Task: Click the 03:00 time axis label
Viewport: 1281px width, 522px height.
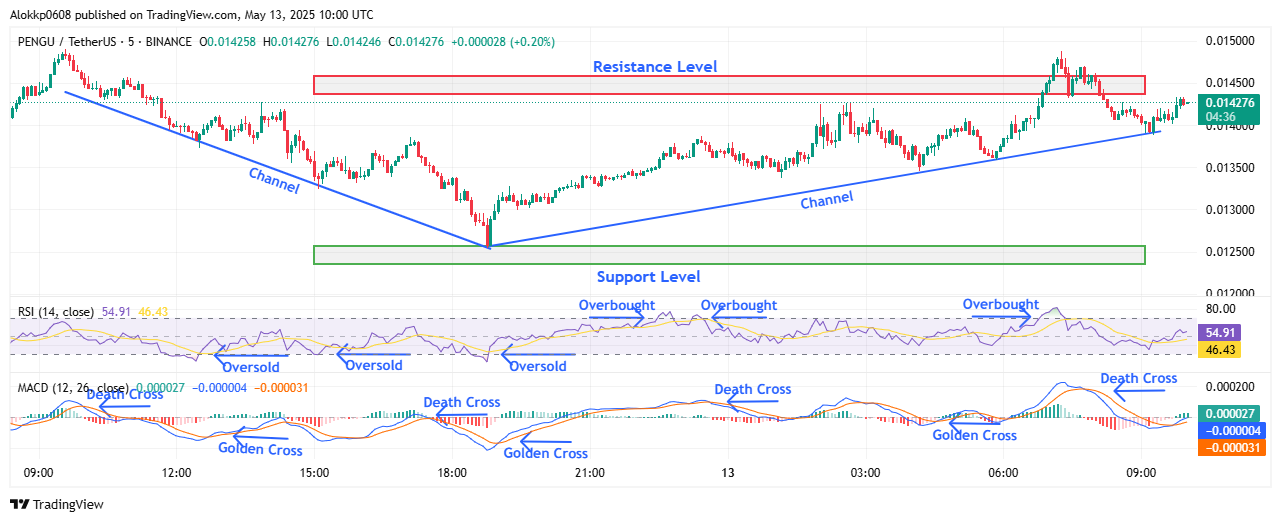Action: click(865, 473)
